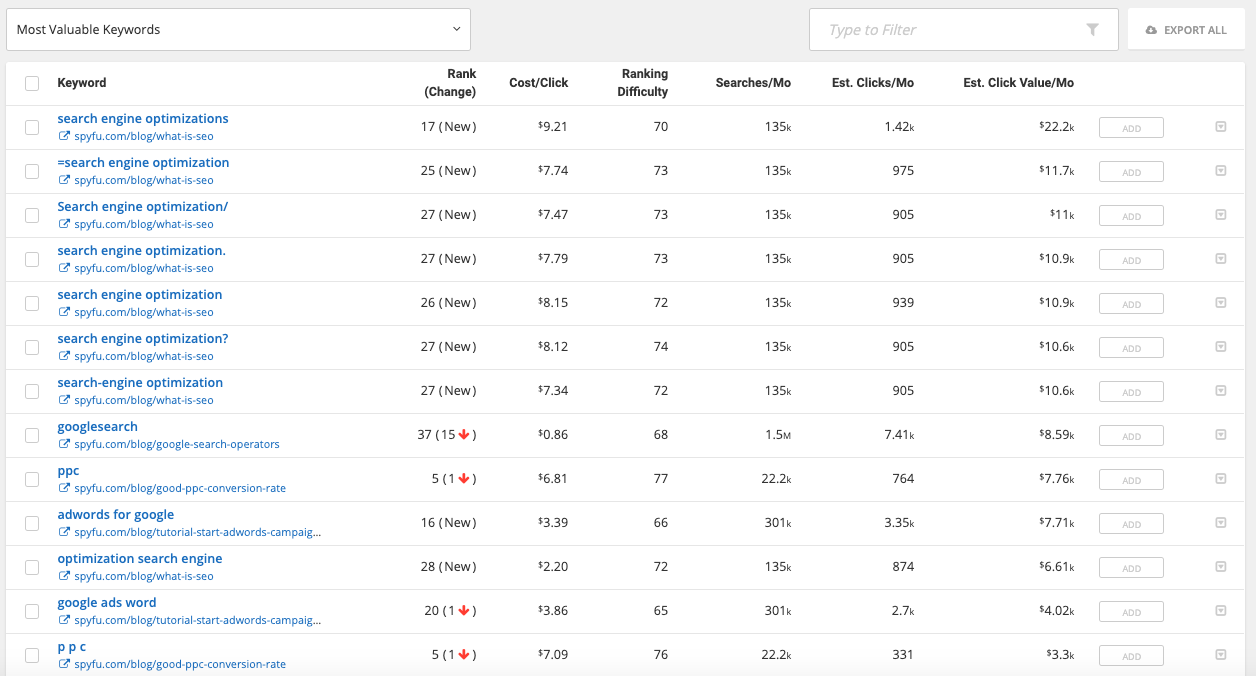The image size is (1256, 676).
Task: Expand row options arrow for 'googlesearch'
Action: click(x=1220, y=435)
